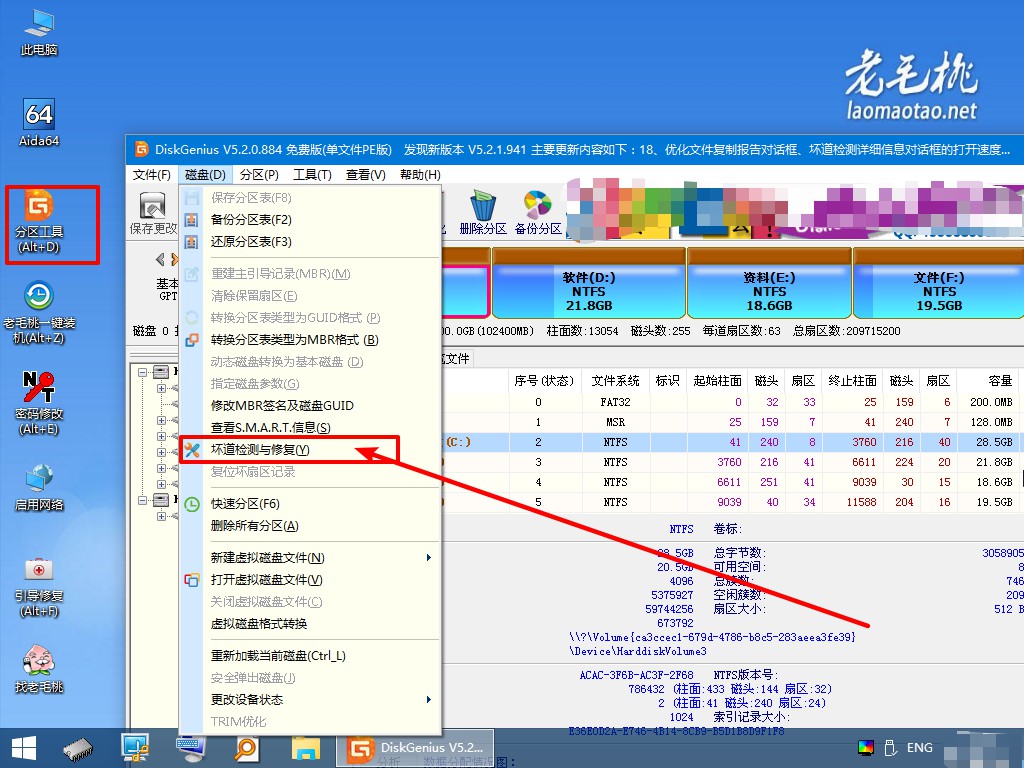This screenshot has height=768, width=1024.
Task: Click volume GUID path text
Action: (x=712, y=637)
